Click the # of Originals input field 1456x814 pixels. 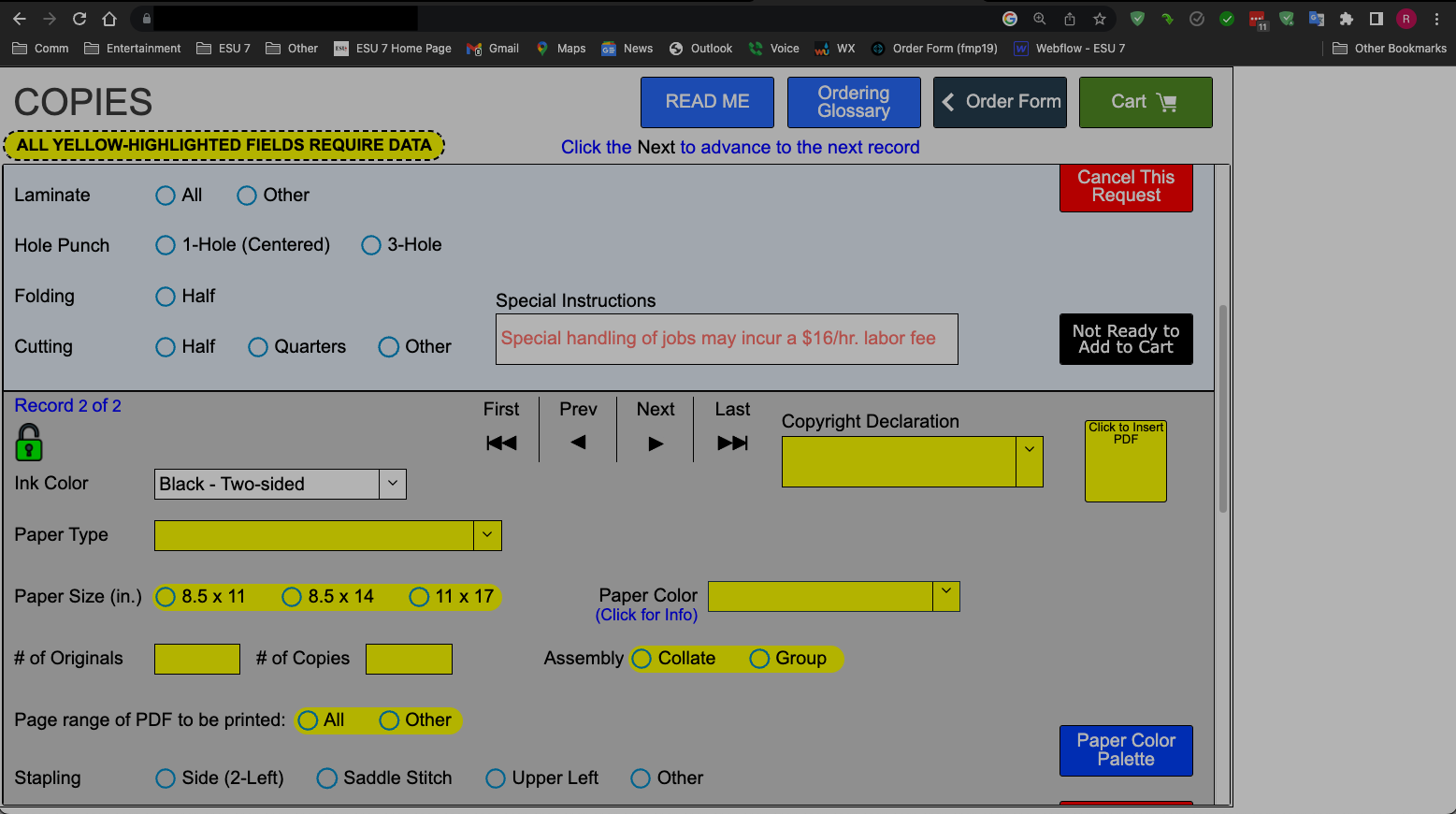pyautogui.click(x=197, y=659)
